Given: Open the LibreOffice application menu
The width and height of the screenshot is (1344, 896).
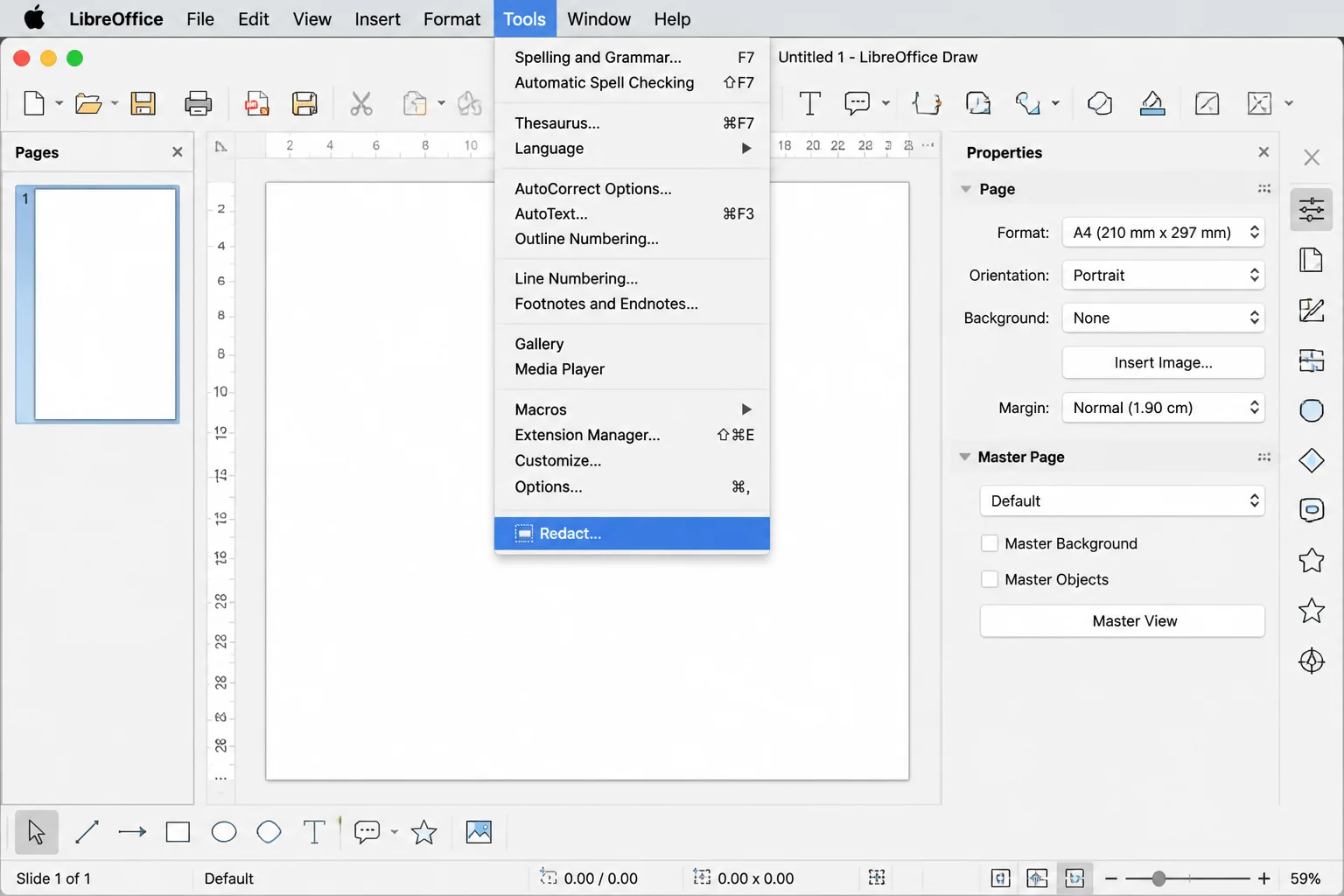Looking at the screenshot, I should tap(115, 18).
